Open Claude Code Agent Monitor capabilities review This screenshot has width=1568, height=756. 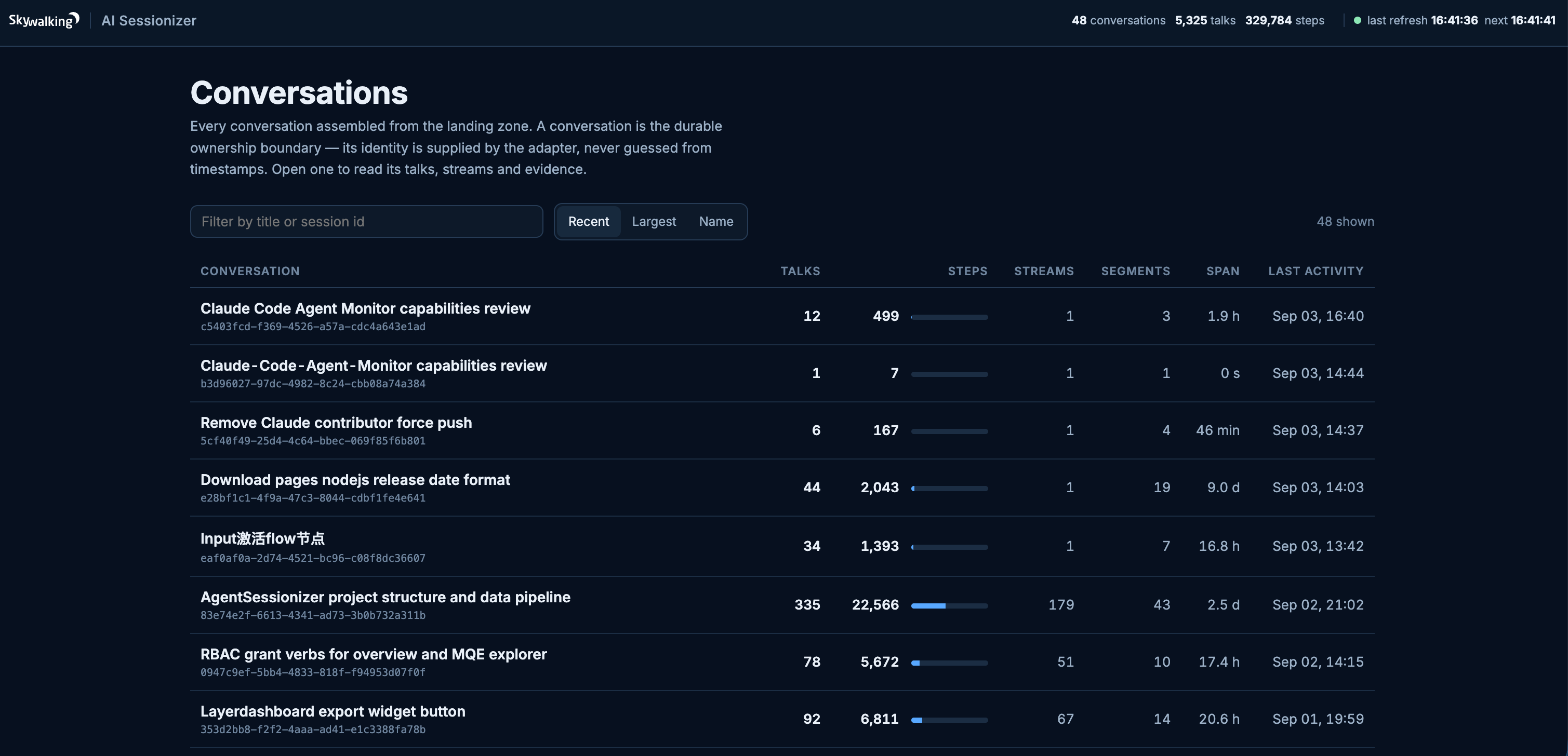365,308
